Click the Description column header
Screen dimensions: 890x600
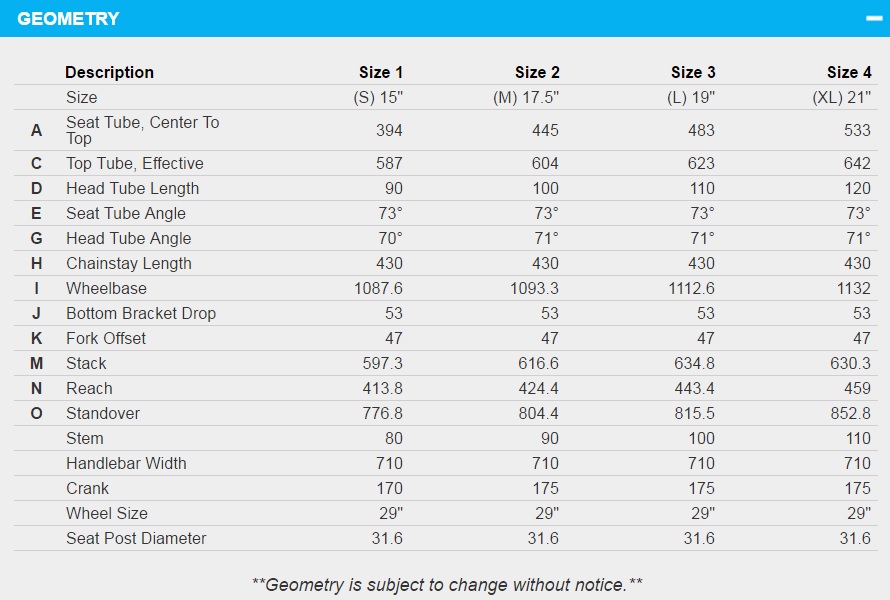pyautogui.click(x=110, y=72)
